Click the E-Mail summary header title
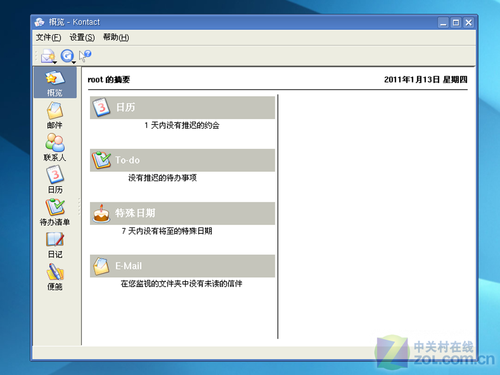The height and width of the screenshot is (375, 500). click(128, 266)
